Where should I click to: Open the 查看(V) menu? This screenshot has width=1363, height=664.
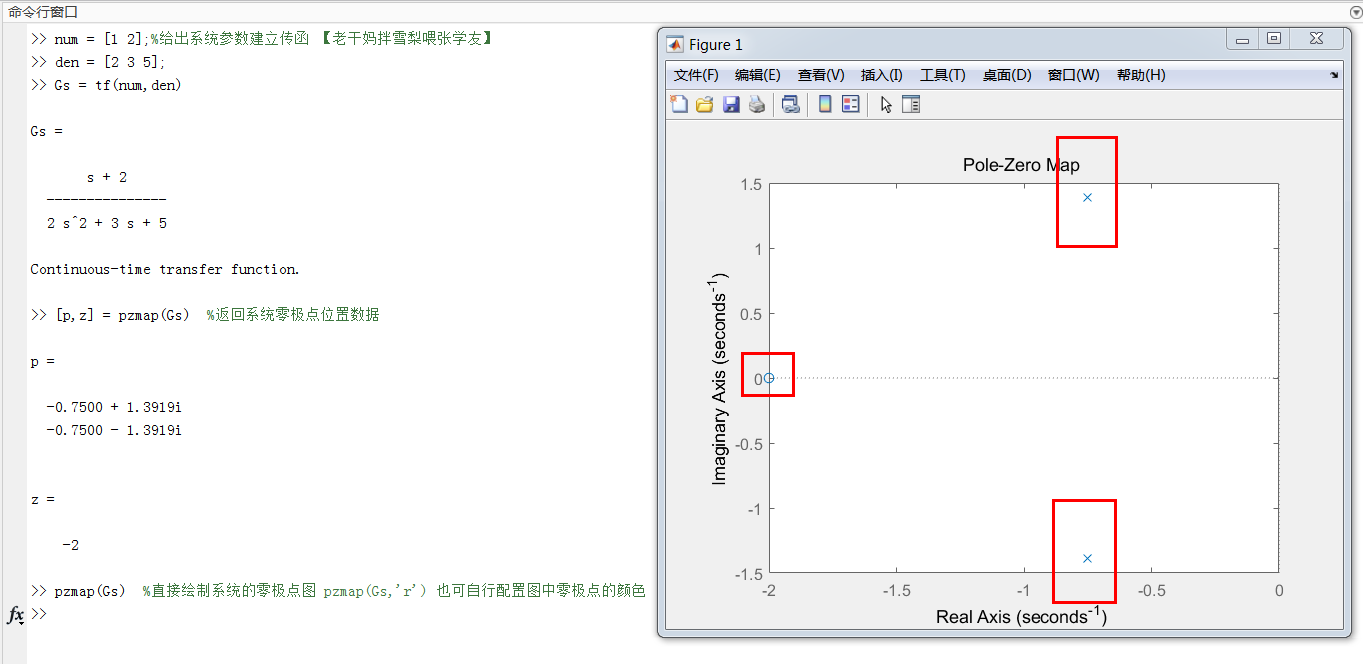821,75
